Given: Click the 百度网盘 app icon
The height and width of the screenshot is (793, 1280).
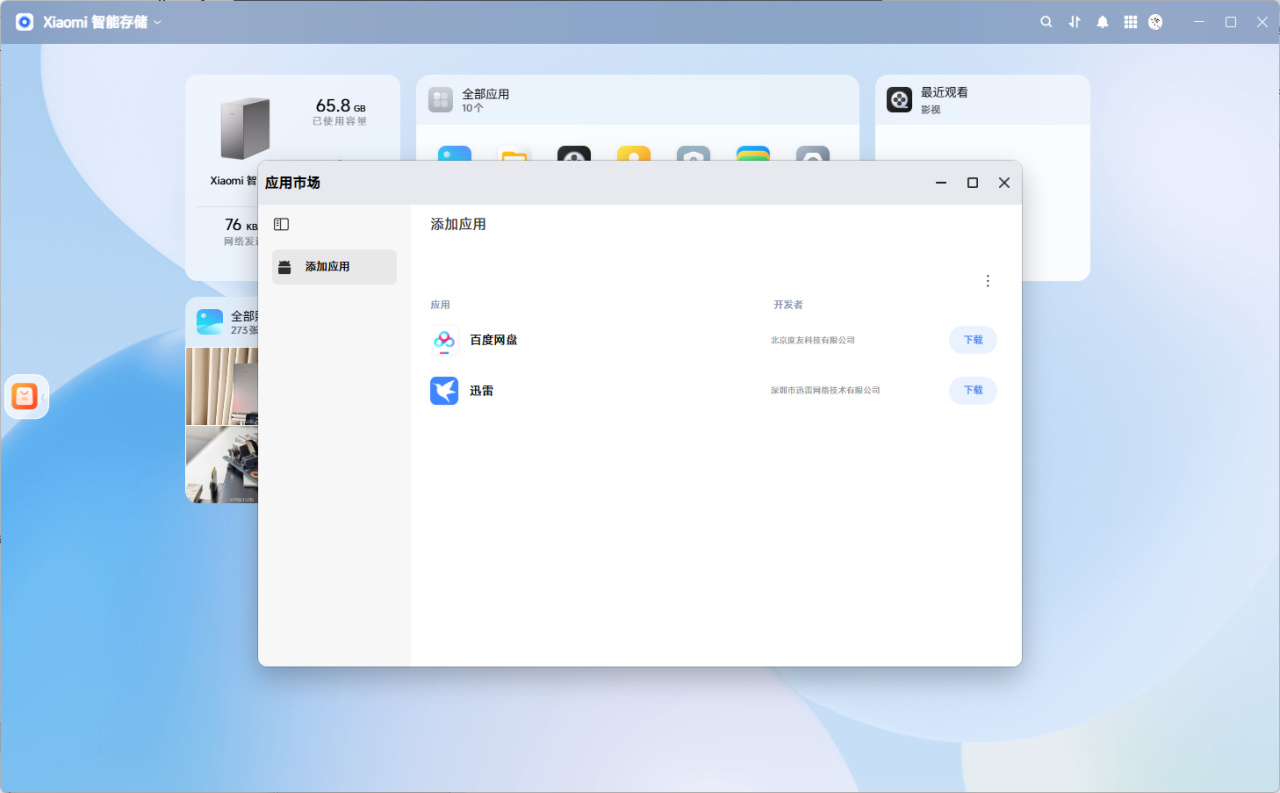Looking at the screenshot, I should [444, 340].
